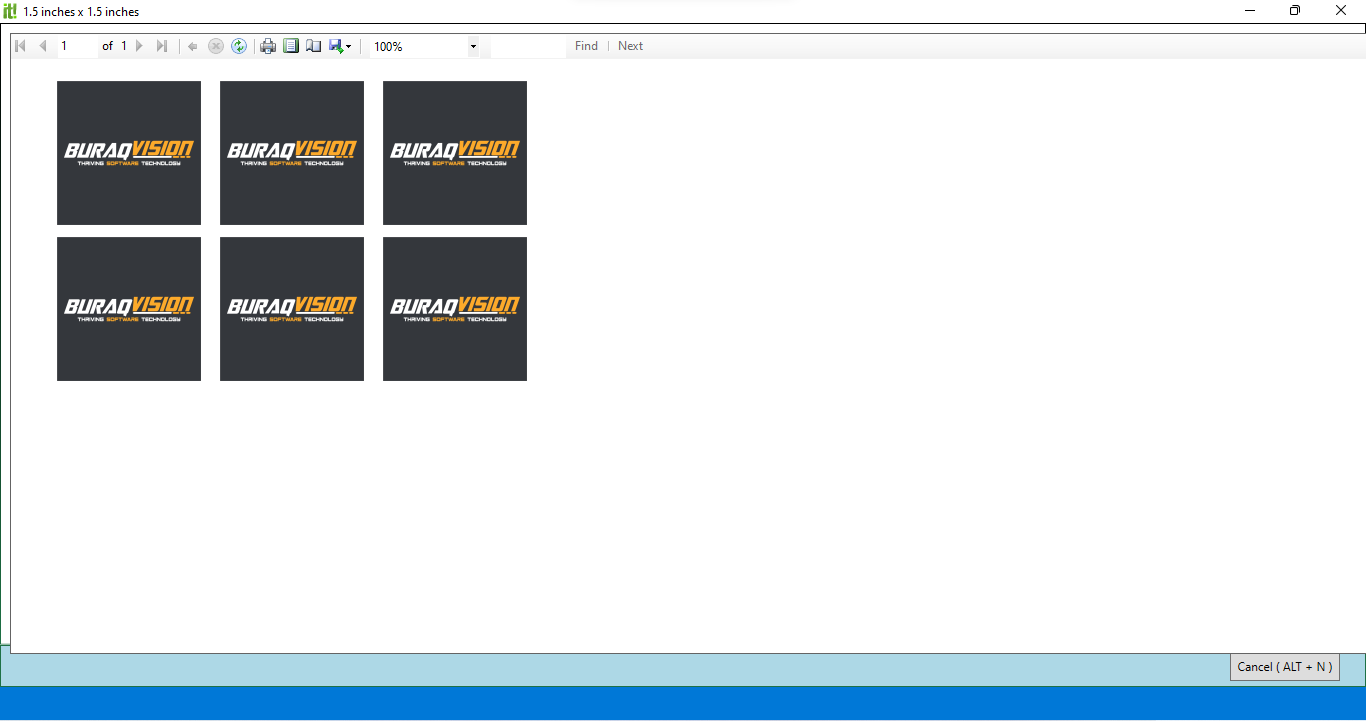
Task: Toggle Print Layout view
Action: 291,46
